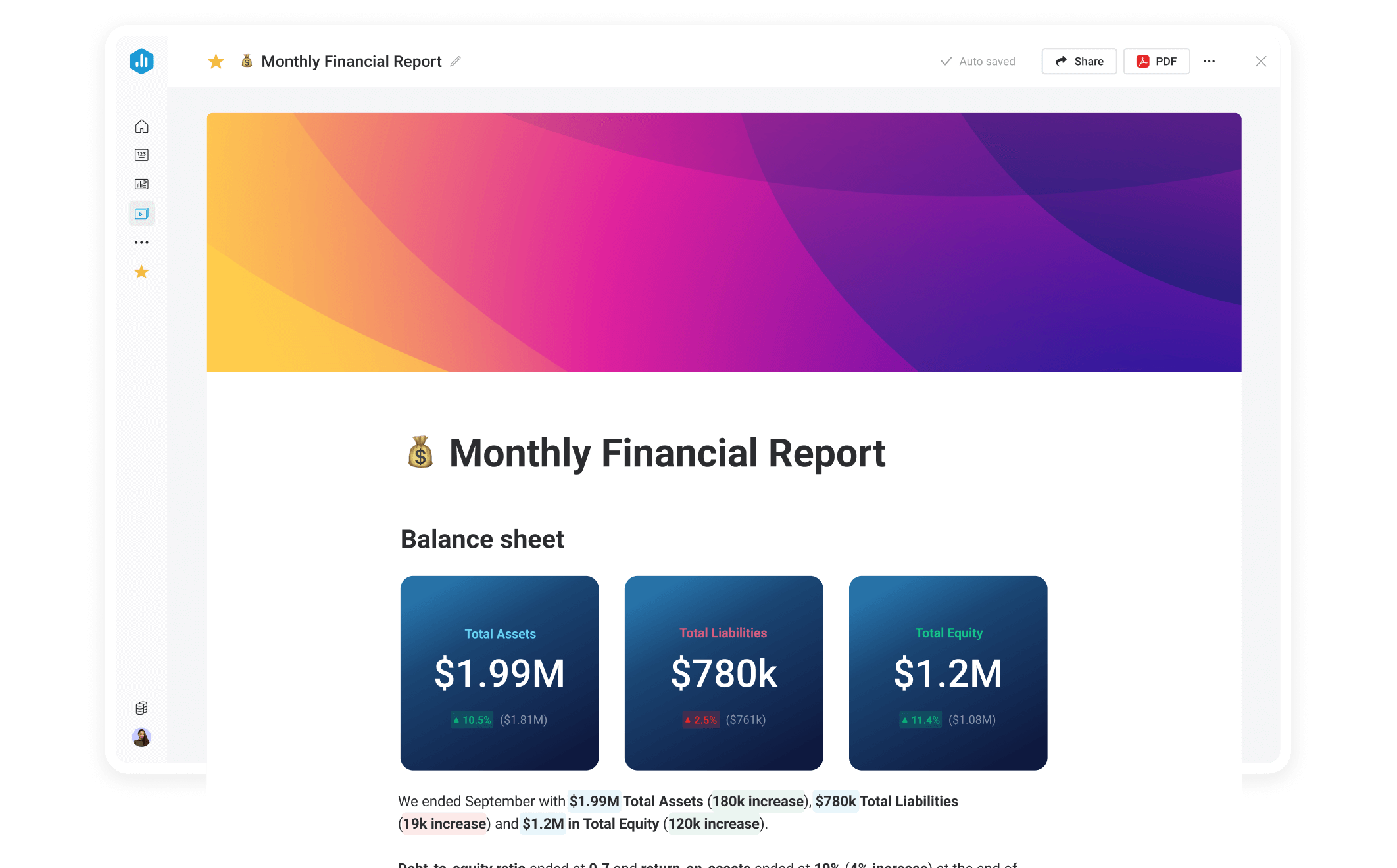1397x868 pixels.
Task: Go to Home in the sidebar
Action: (141, 126)
